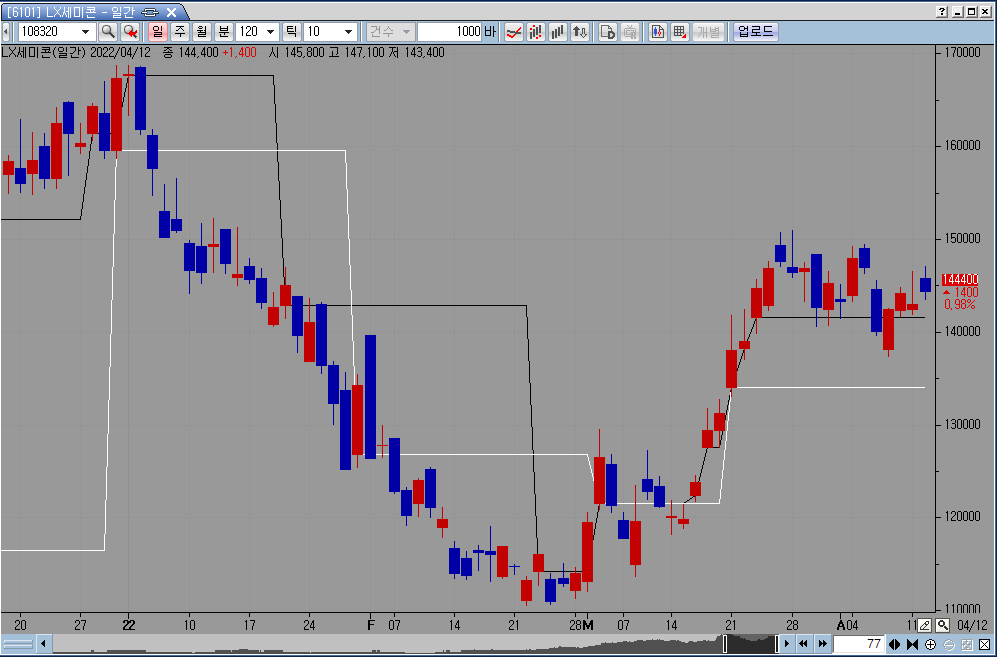Viewport: 997px width, 657px height.
Task: Expand the stock code 108320 dropdown
Action: 85,31
